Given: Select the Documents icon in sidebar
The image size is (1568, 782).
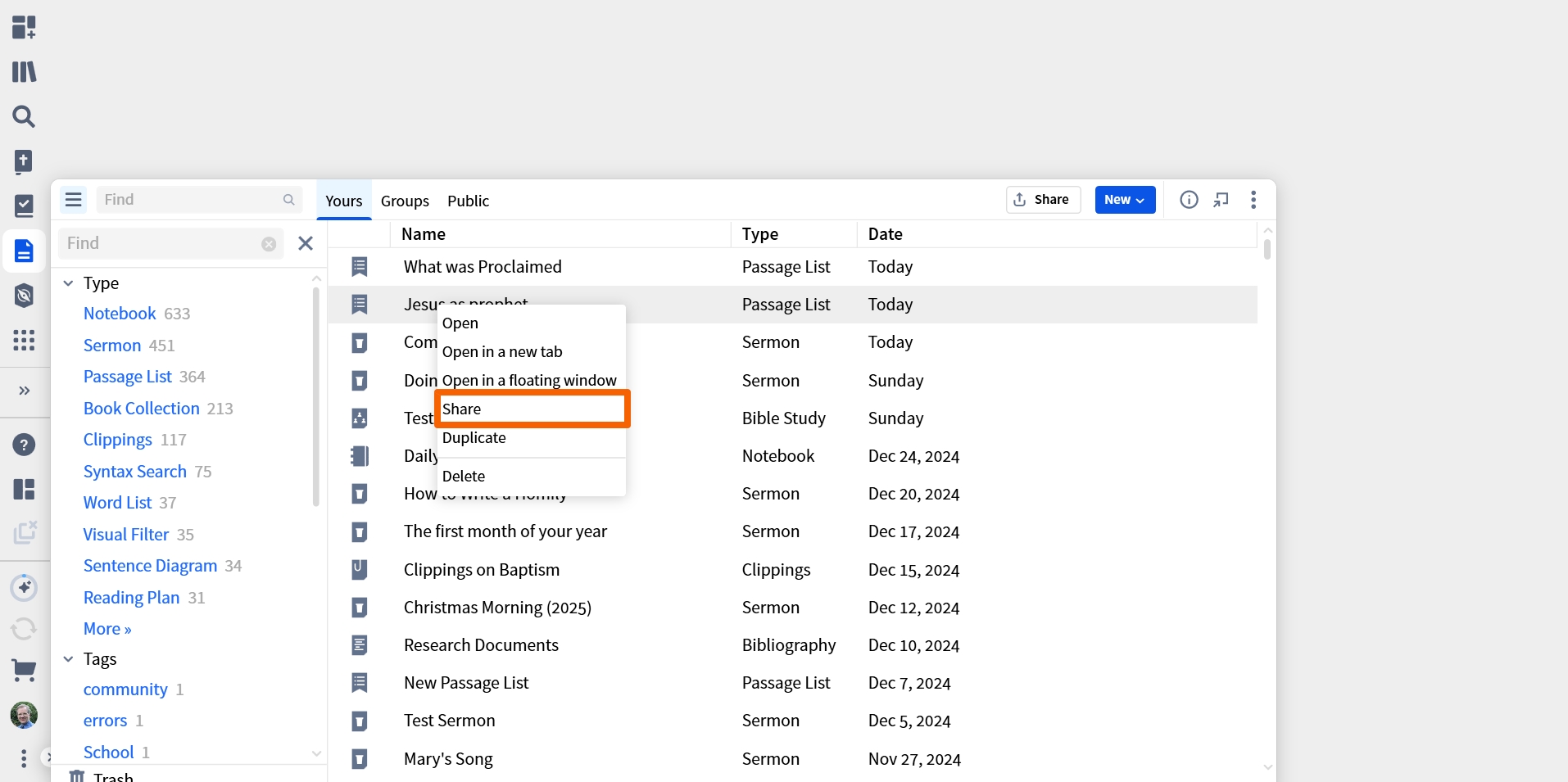Looking at the screenshot, I should tap(24, 251).
